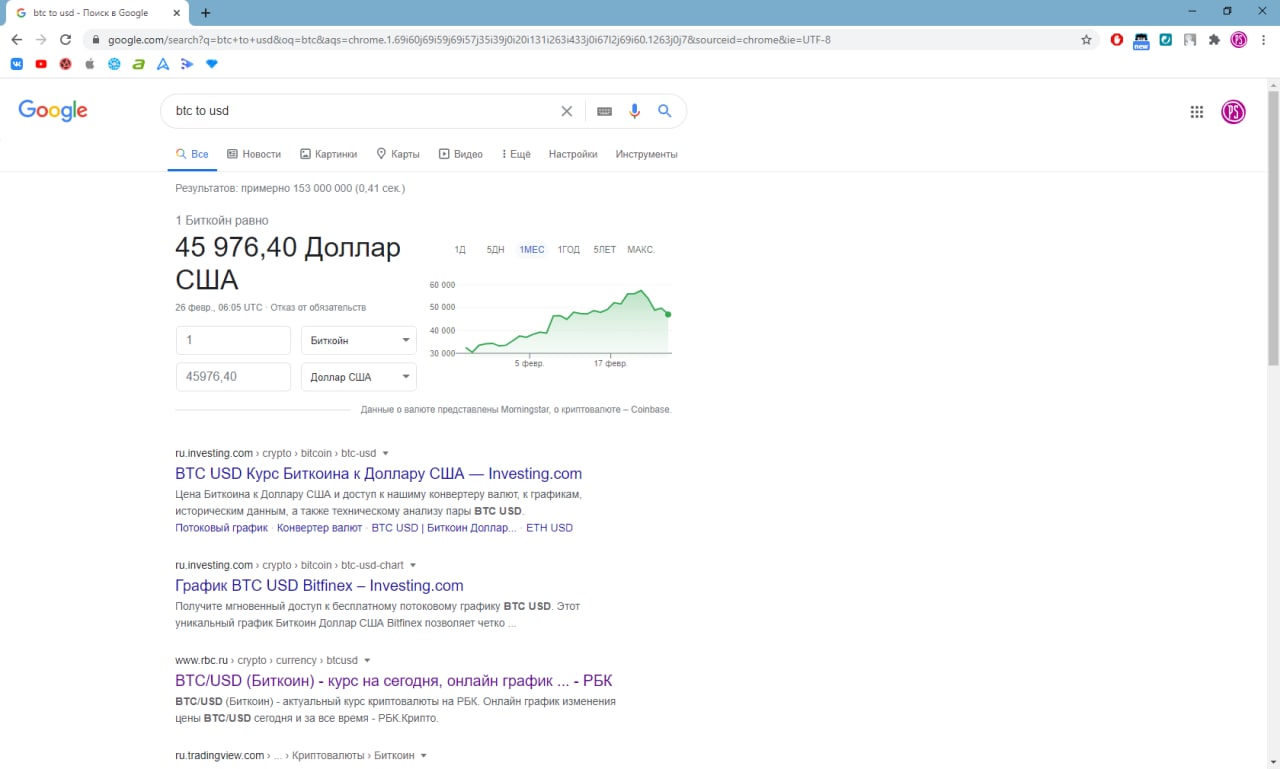Open the blue diamond bookmark icon

211,64
